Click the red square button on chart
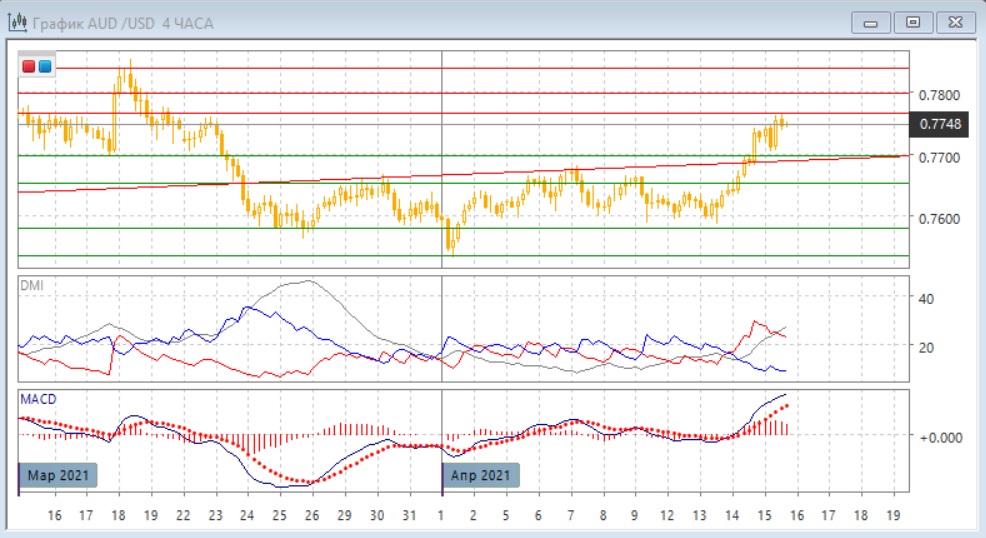This screenshot has height=538, width=986. pos(29,66)
